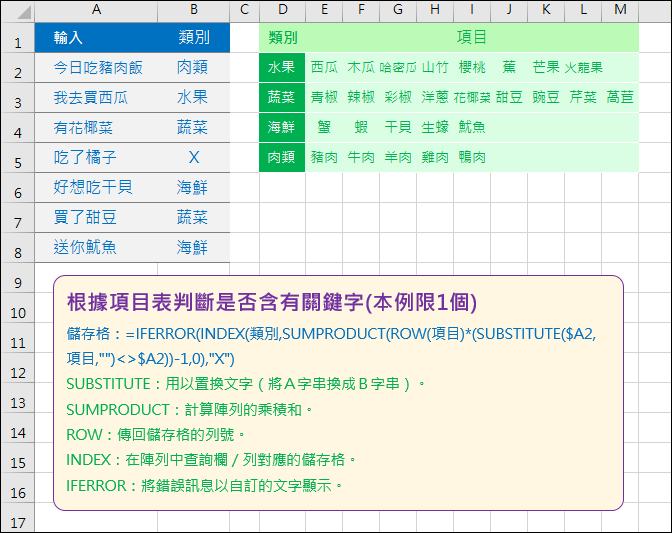Image resolution: width=672 pixels, height=533 pixels.
Task: Select the dark green 肉類 category cell
Action: point(282,158)
